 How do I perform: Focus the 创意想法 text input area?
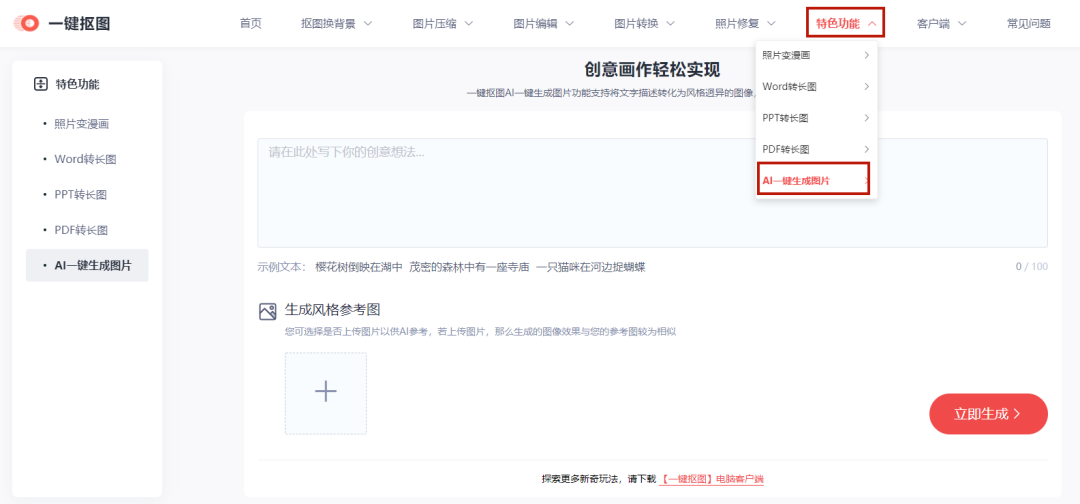(652, 193)
